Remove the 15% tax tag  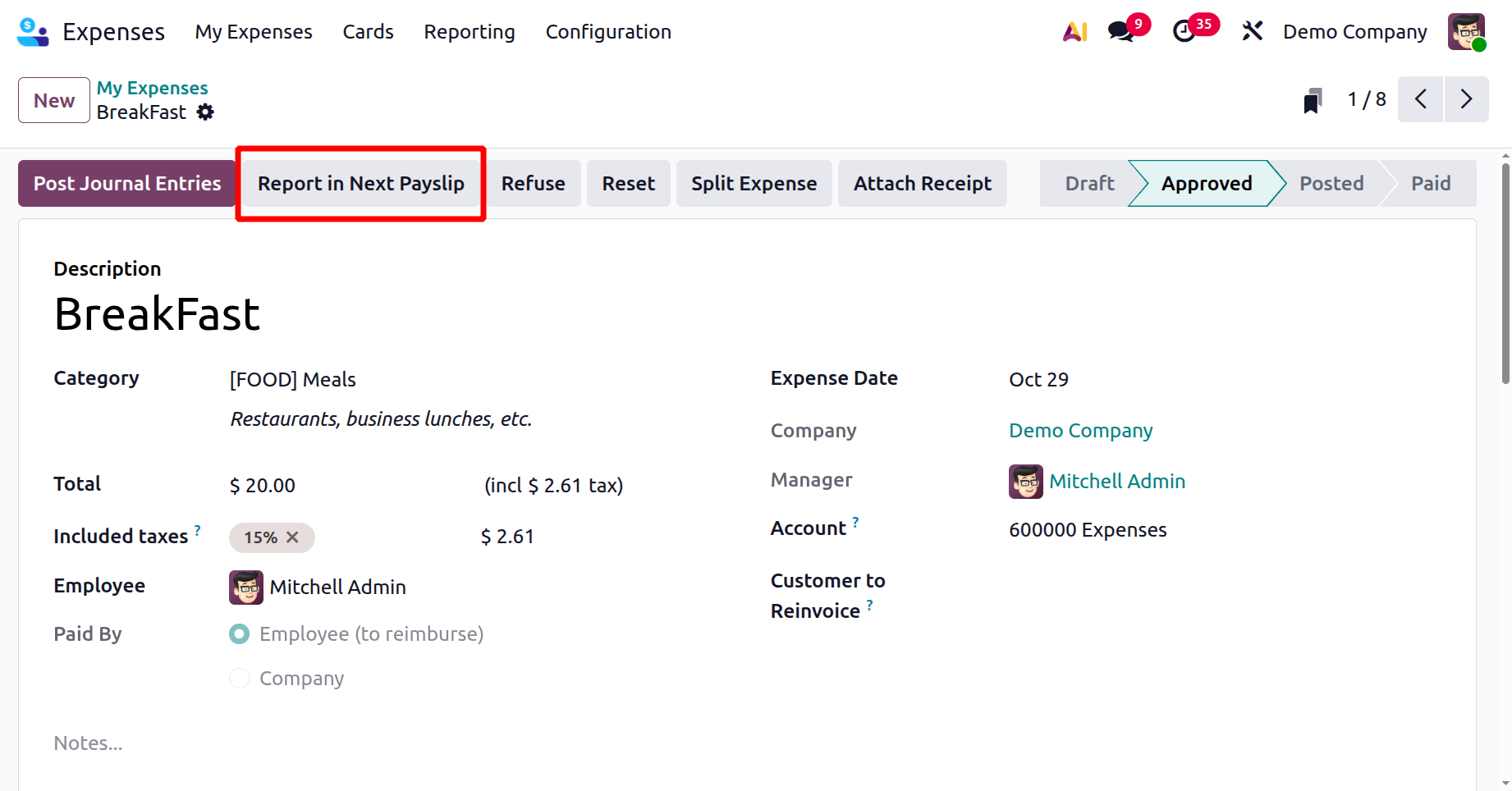point(292,537)
